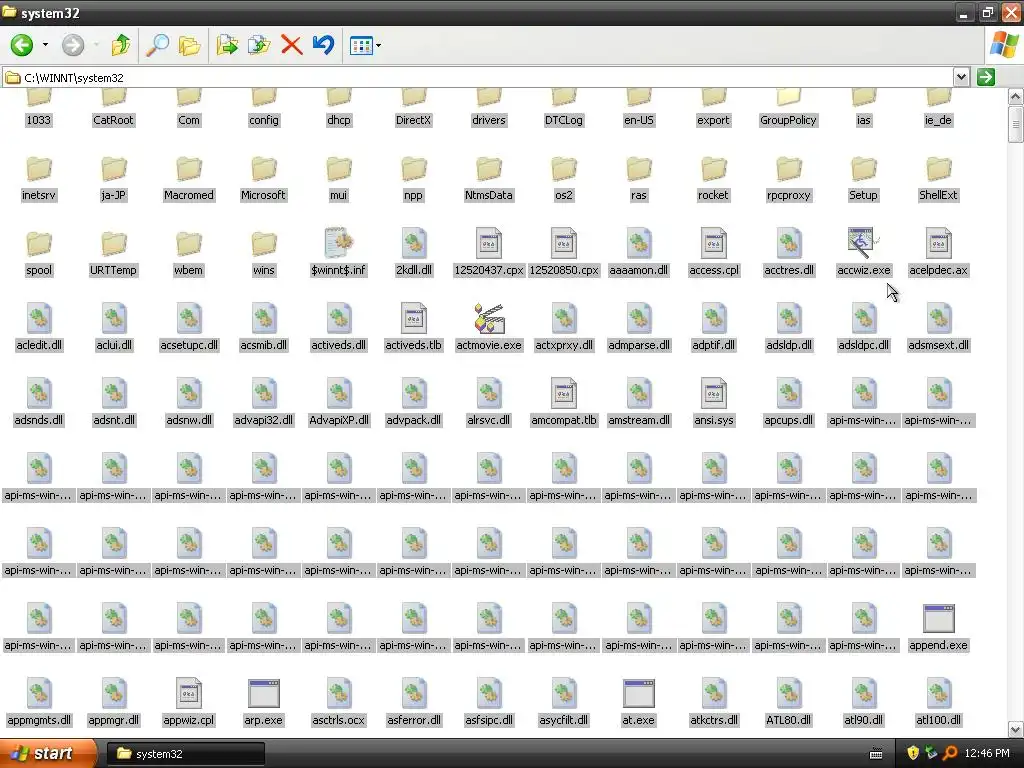
Task: Select the ansi.sys file
Action: (714, 403)
